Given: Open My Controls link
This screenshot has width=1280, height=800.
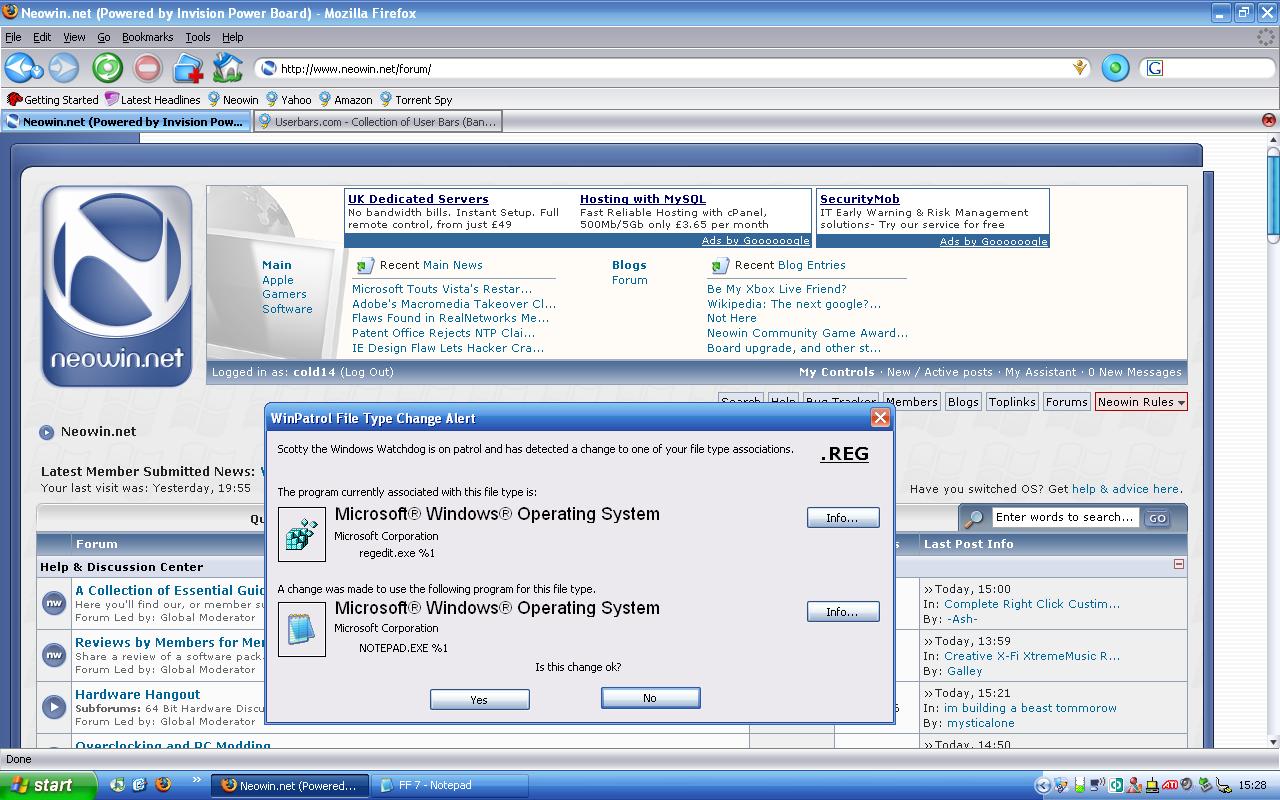Looking at the screenshot, I should (x=836, y=372).
